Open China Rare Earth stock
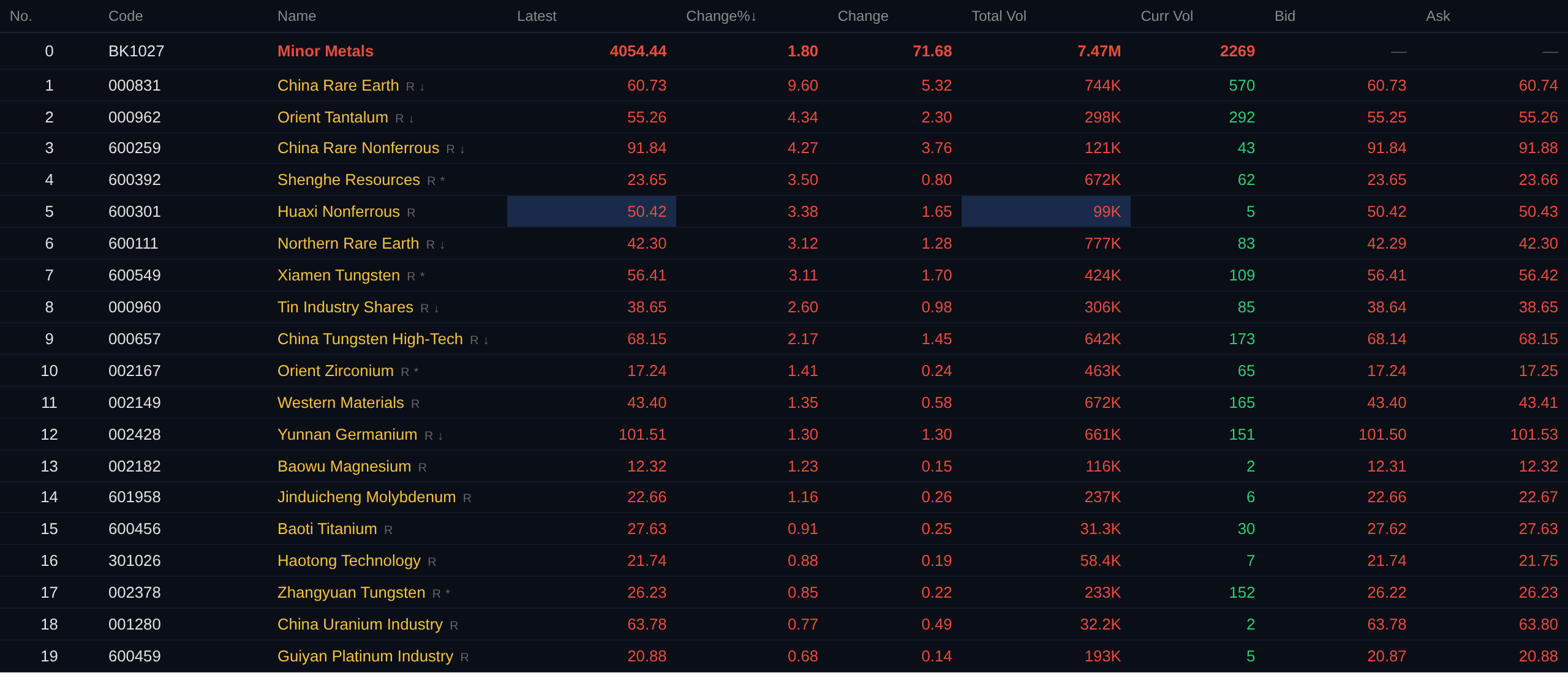 [338, 86]
